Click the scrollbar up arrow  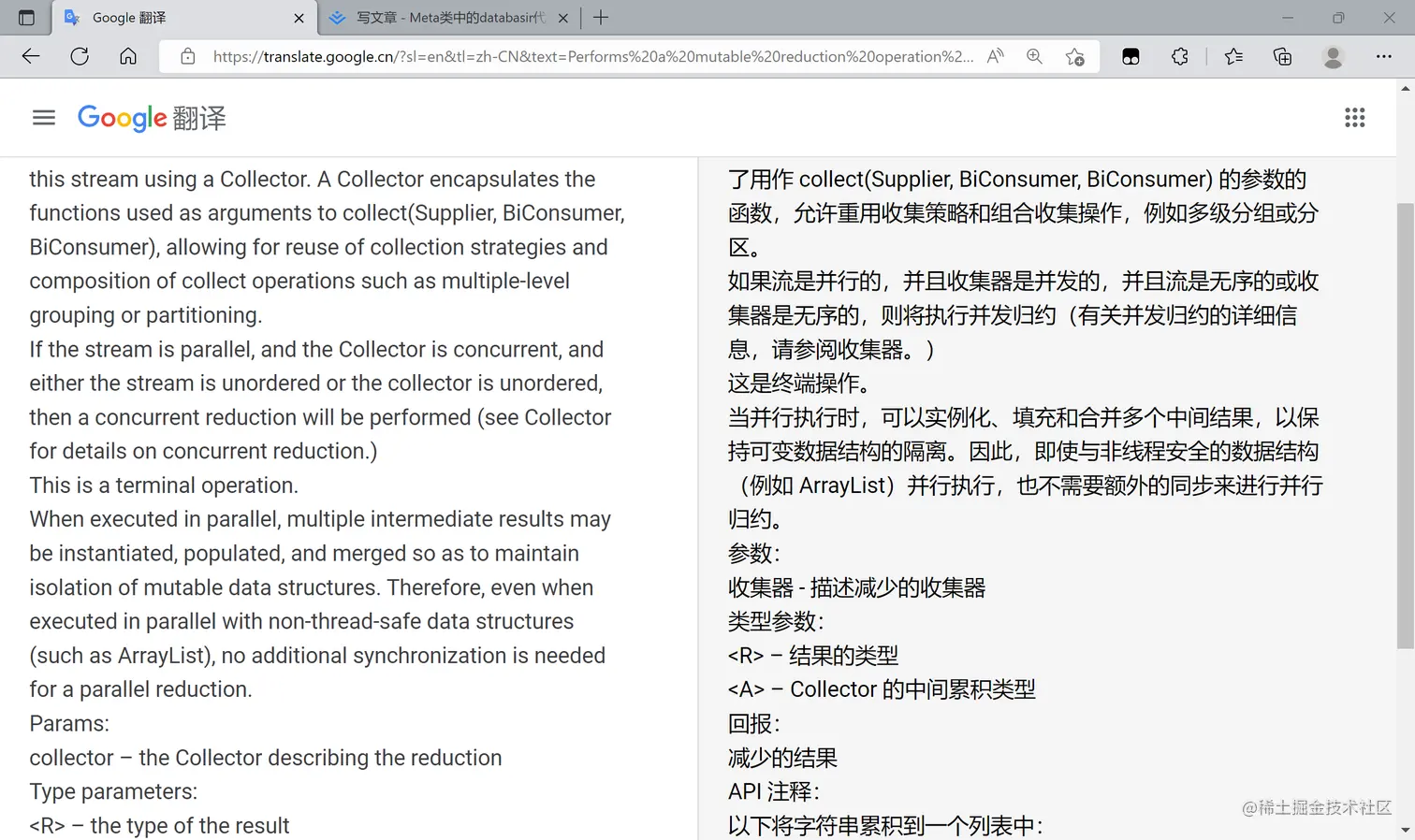(1406, 88)
